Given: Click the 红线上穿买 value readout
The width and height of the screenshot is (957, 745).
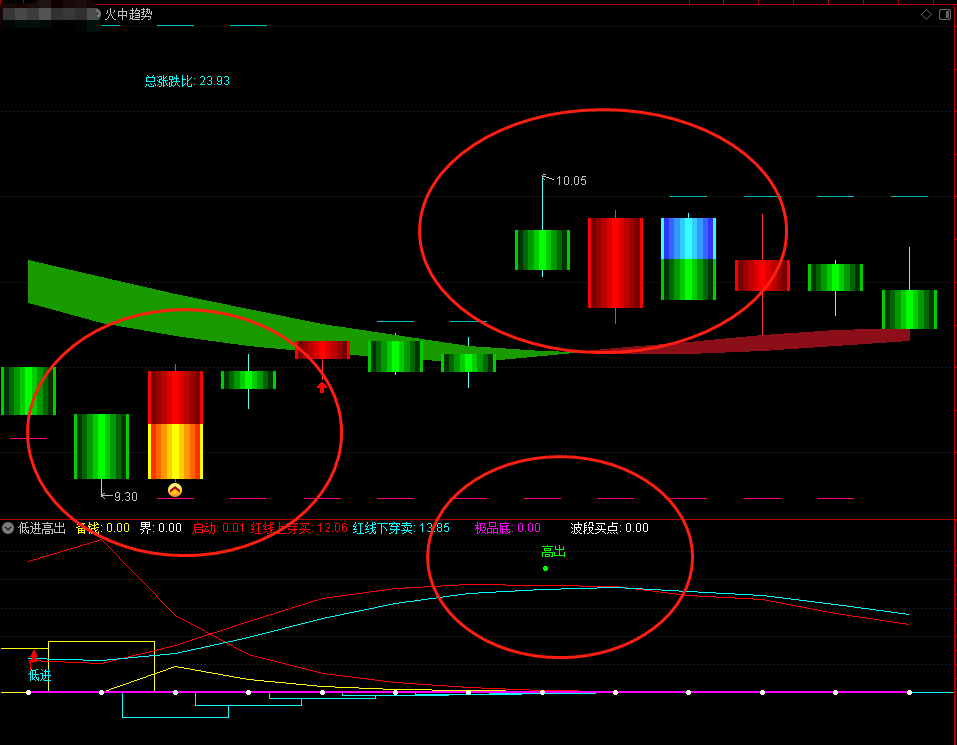Looking at the screenshot, I should tap(299, 528).
